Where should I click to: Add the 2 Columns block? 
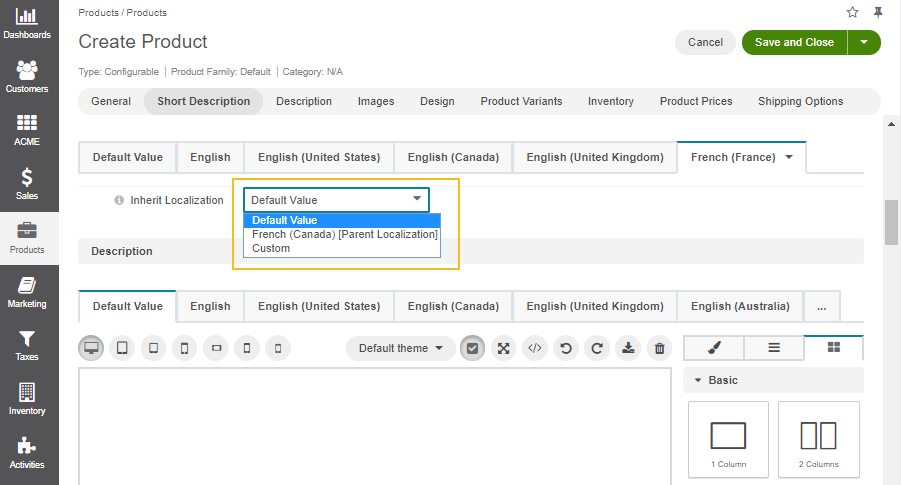point(818,440)
